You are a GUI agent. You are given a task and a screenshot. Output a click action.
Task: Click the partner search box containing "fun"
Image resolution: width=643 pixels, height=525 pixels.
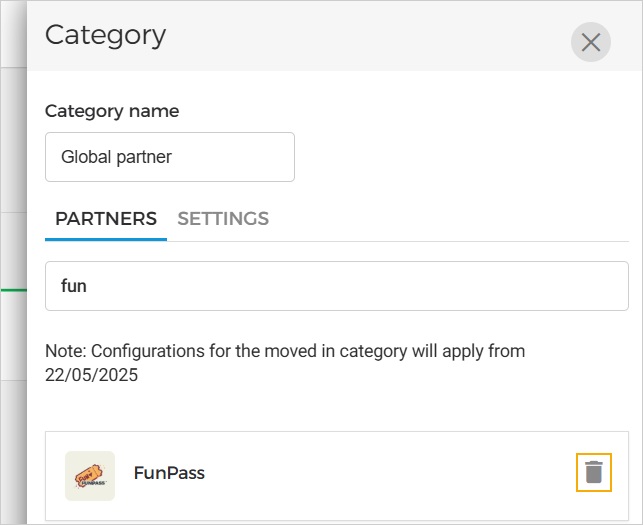[x=336, y=286]
